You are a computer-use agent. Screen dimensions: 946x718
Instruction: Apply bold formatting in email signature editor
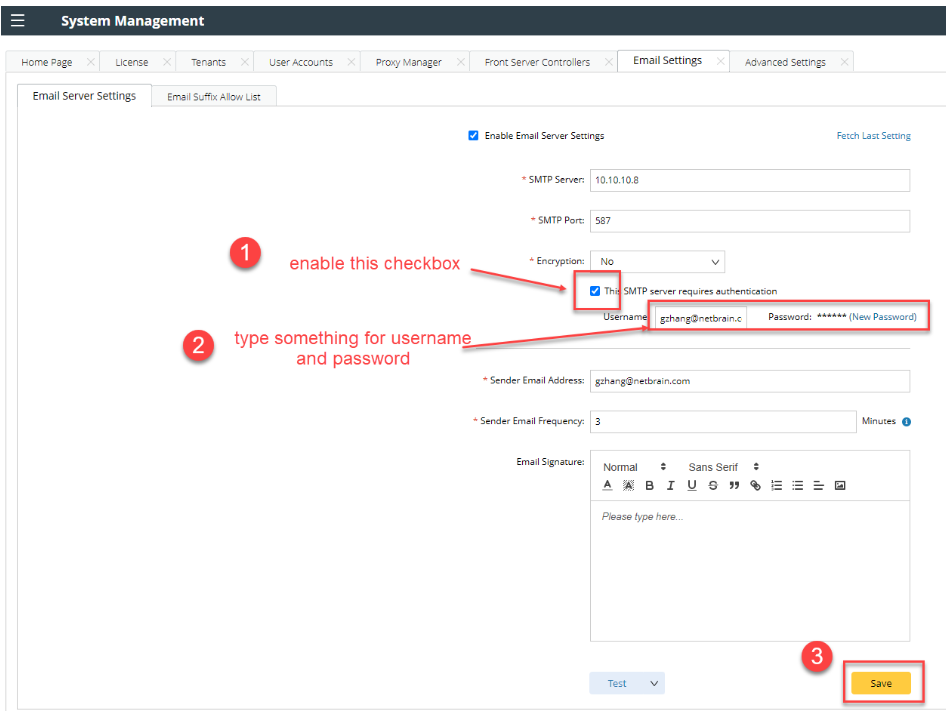[649, 485]
